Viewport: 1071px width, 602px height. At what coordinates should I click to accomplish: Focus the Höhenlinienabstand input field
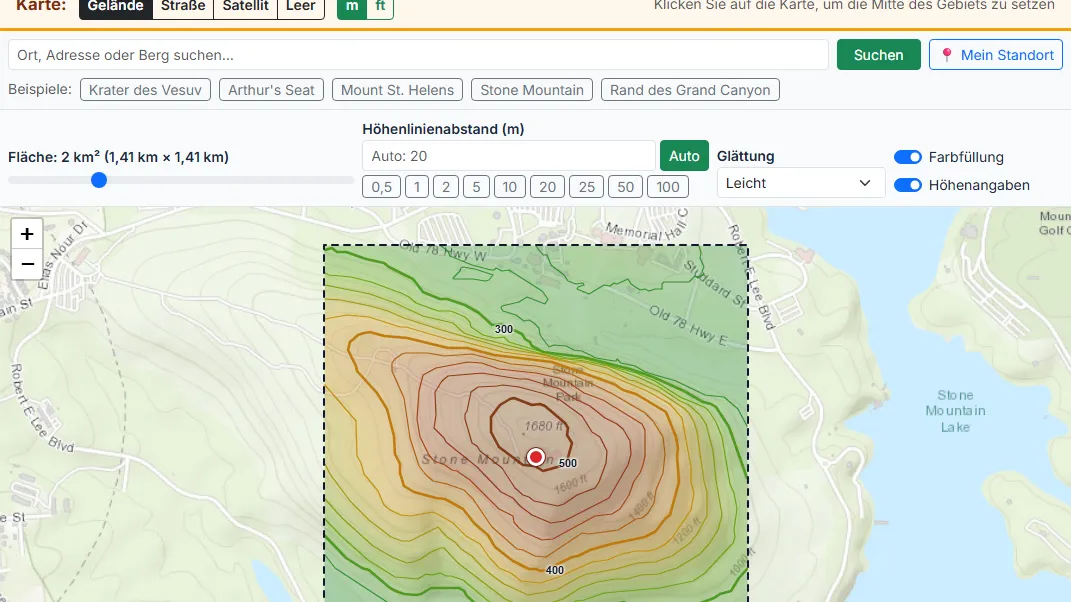point(509,156)
